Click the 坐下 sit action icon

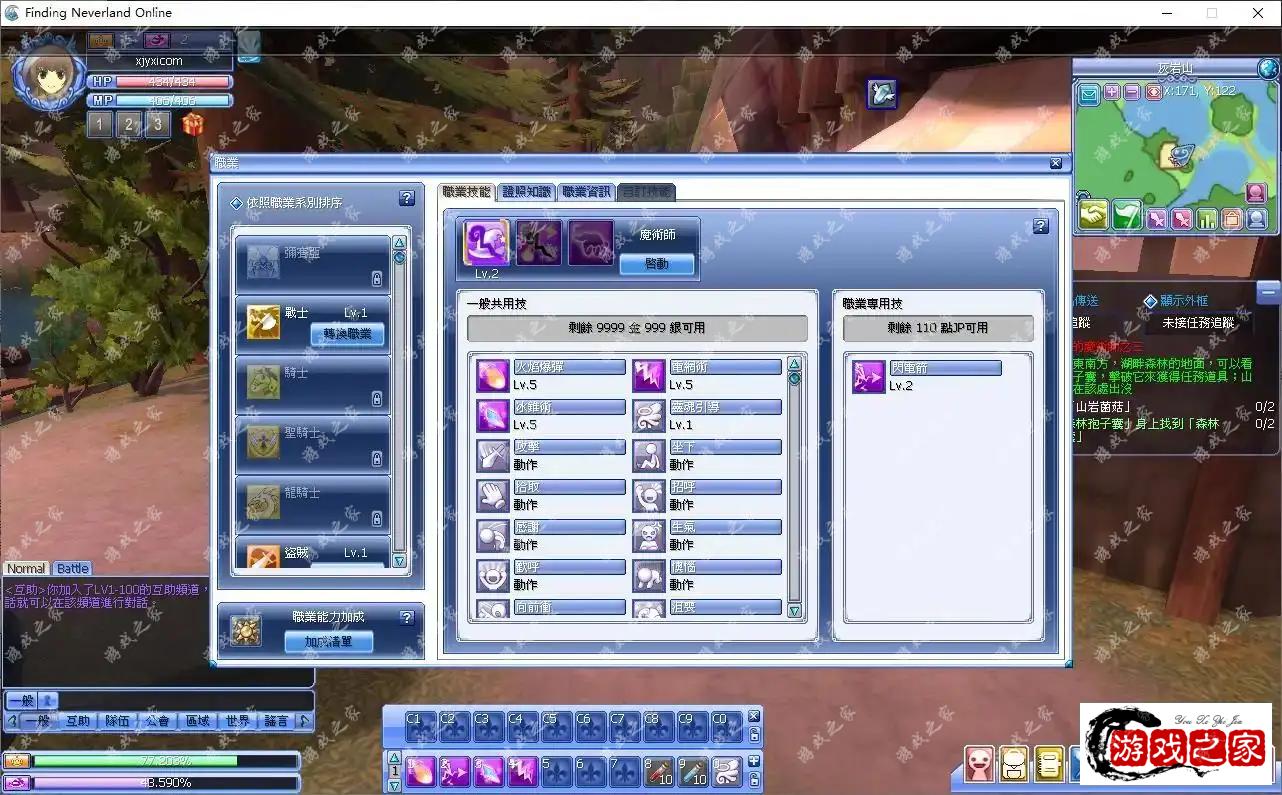click(x=649, y=456)
